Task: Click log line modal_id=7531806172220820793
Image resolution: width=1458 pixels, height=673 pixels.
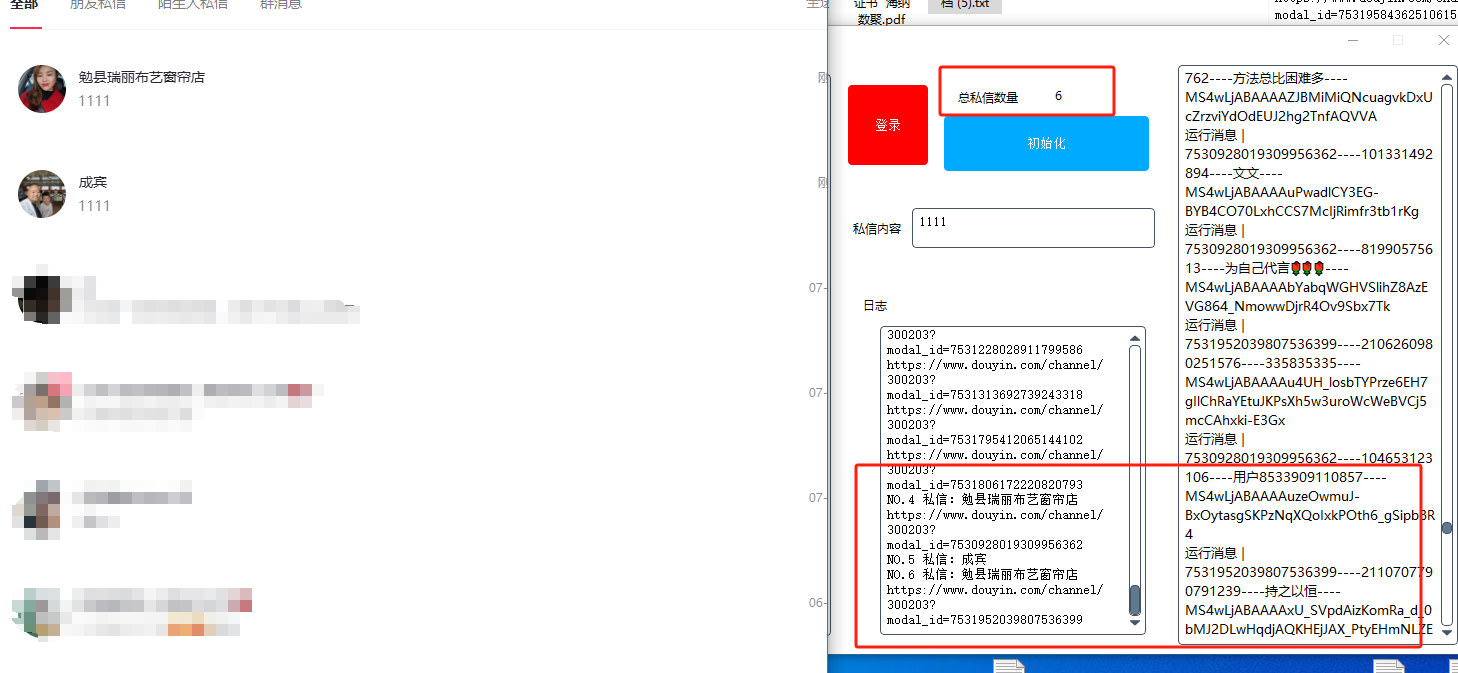Action: pos(984,485)
